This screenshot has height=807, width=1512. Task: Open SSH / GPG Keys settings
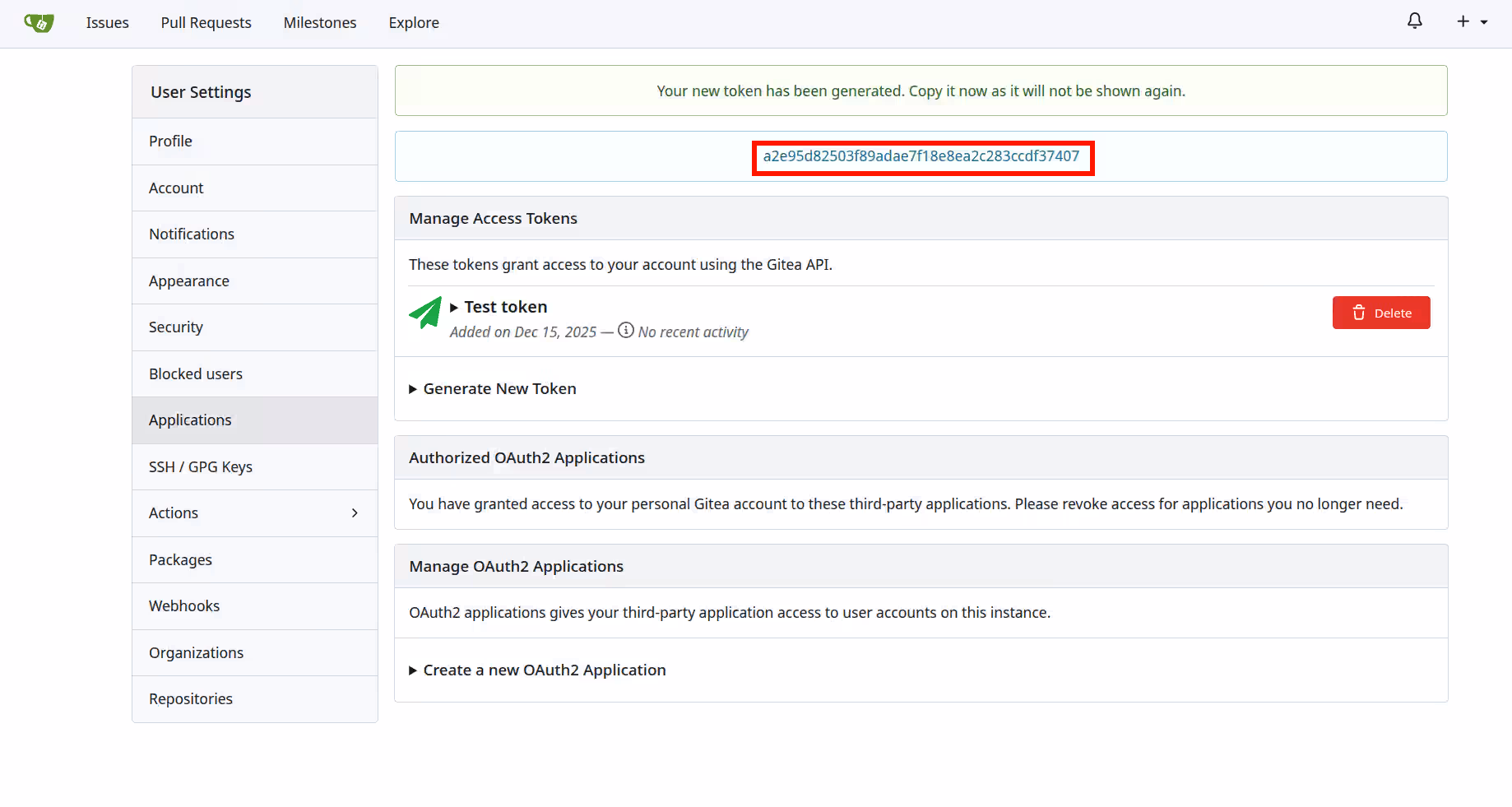[x=200, y=467]
